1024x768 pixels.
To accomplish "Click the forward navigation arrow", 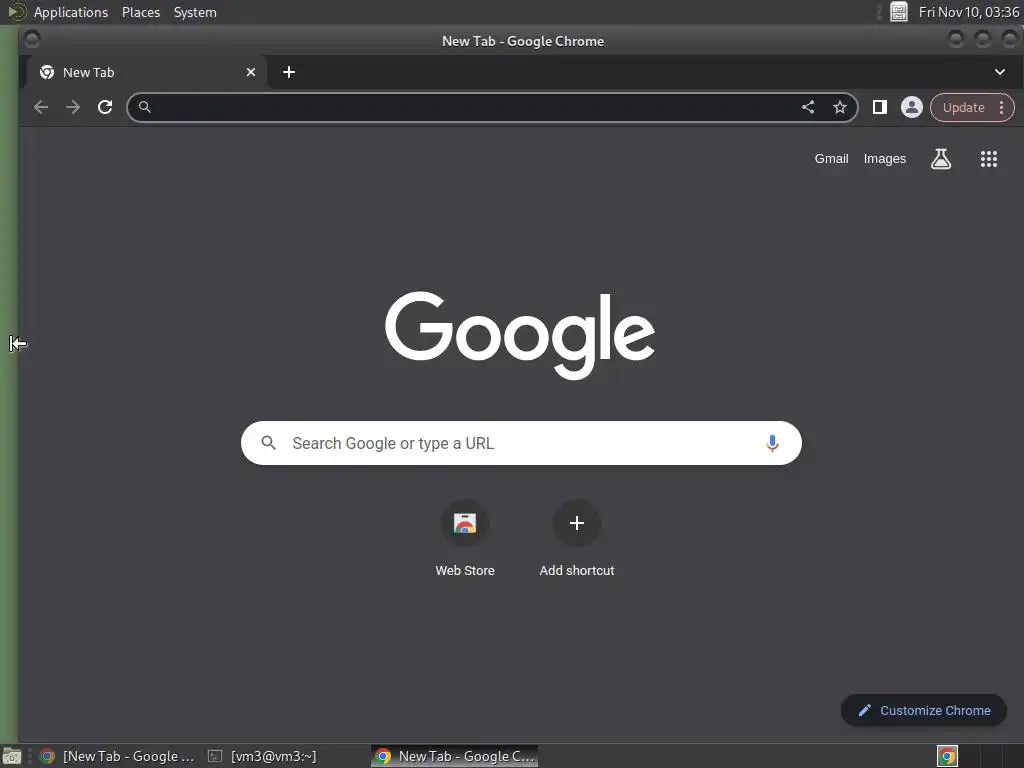I will click(x=72, y=107).
